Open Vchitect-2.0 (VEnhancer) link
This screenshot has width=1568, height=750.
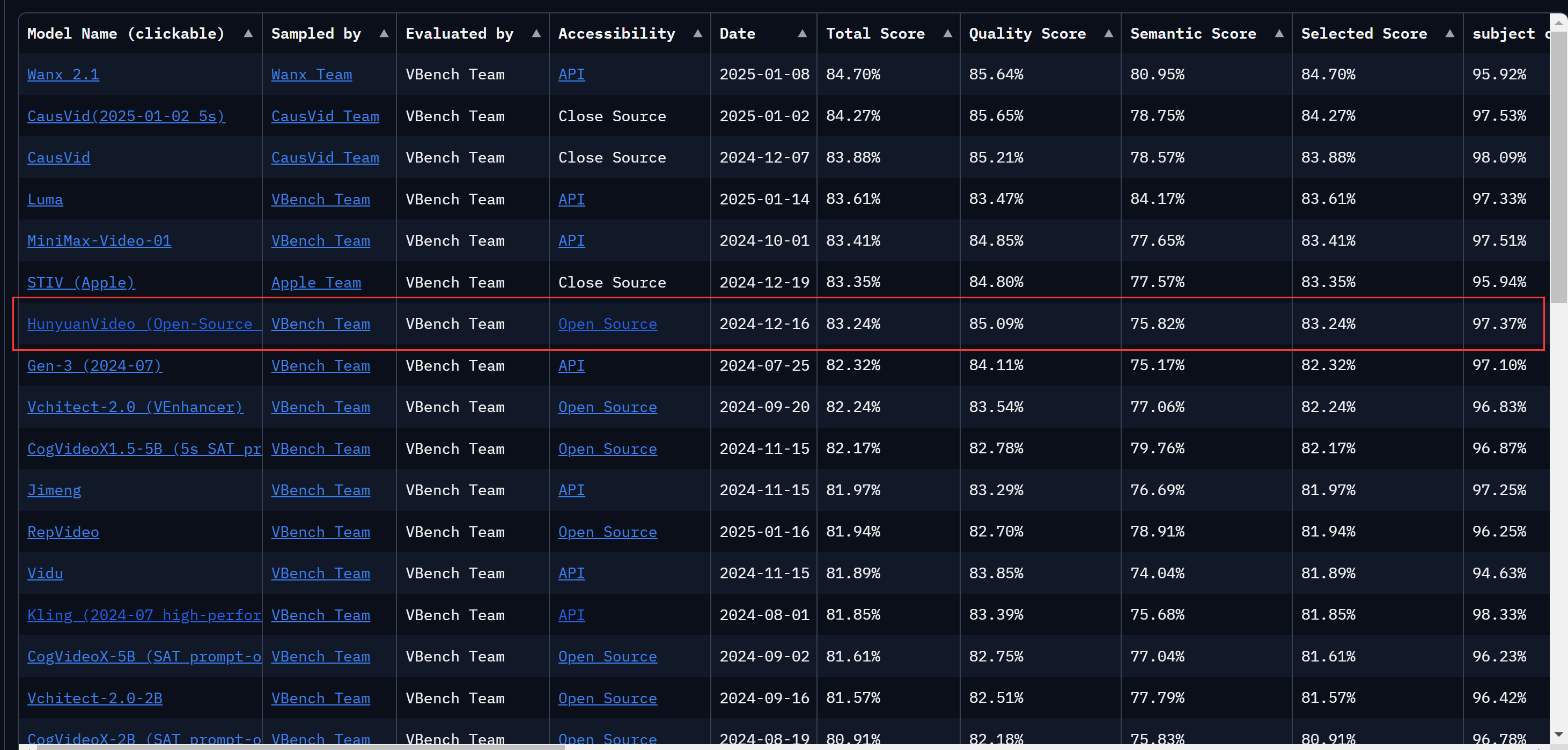coord(135,407)
